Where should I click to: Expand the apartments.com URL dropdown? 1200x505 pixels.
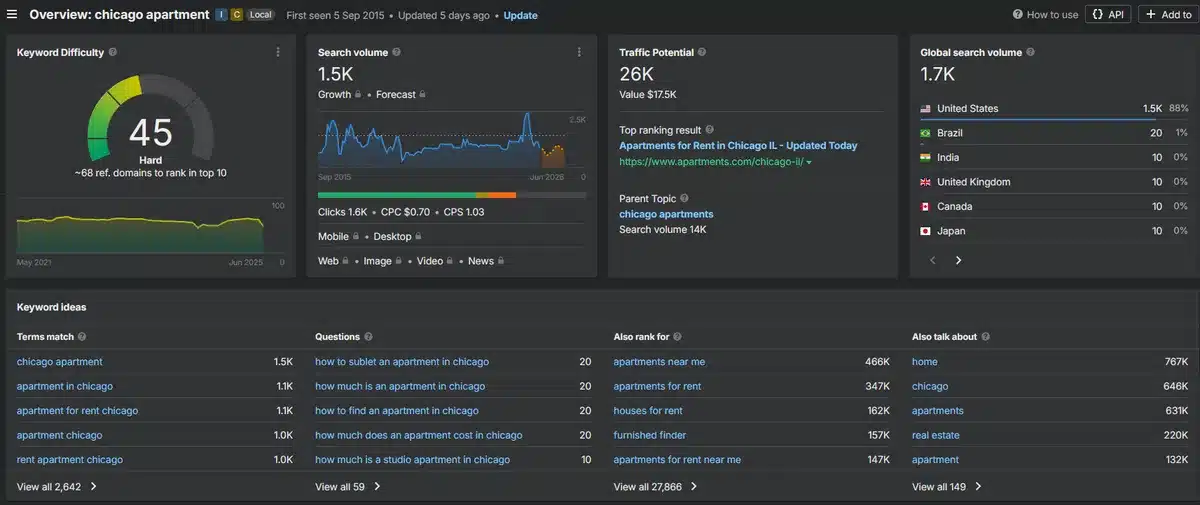809,162
